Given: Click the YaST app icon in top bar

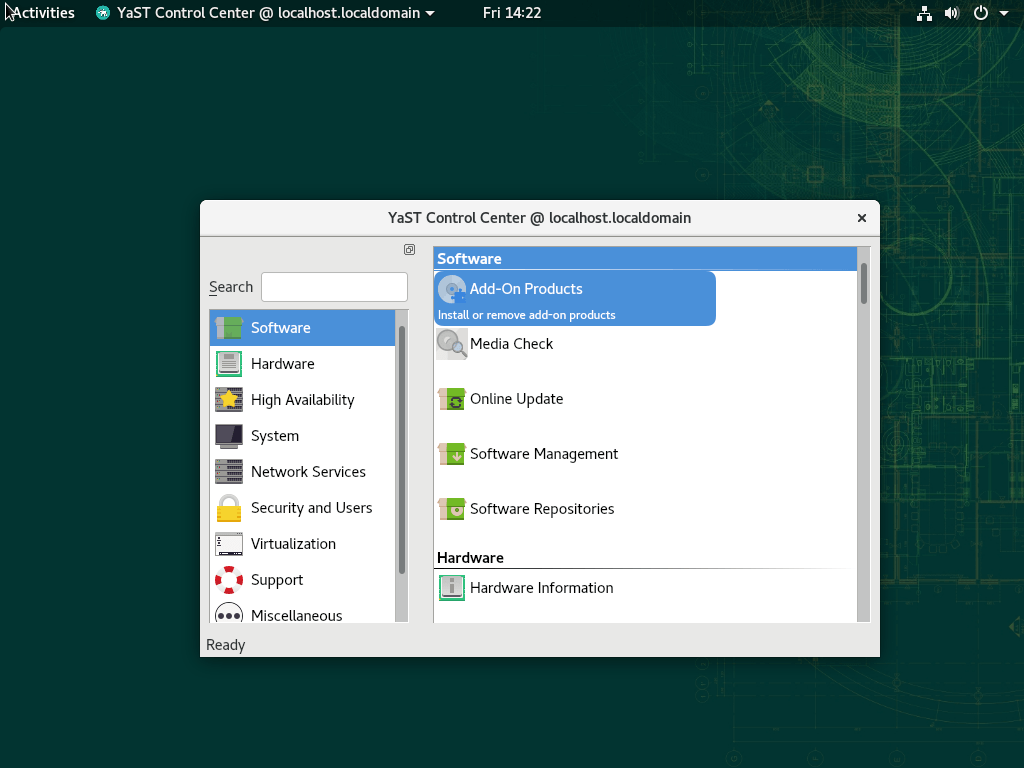Looking at the screenshot, I should coord(103,13).
